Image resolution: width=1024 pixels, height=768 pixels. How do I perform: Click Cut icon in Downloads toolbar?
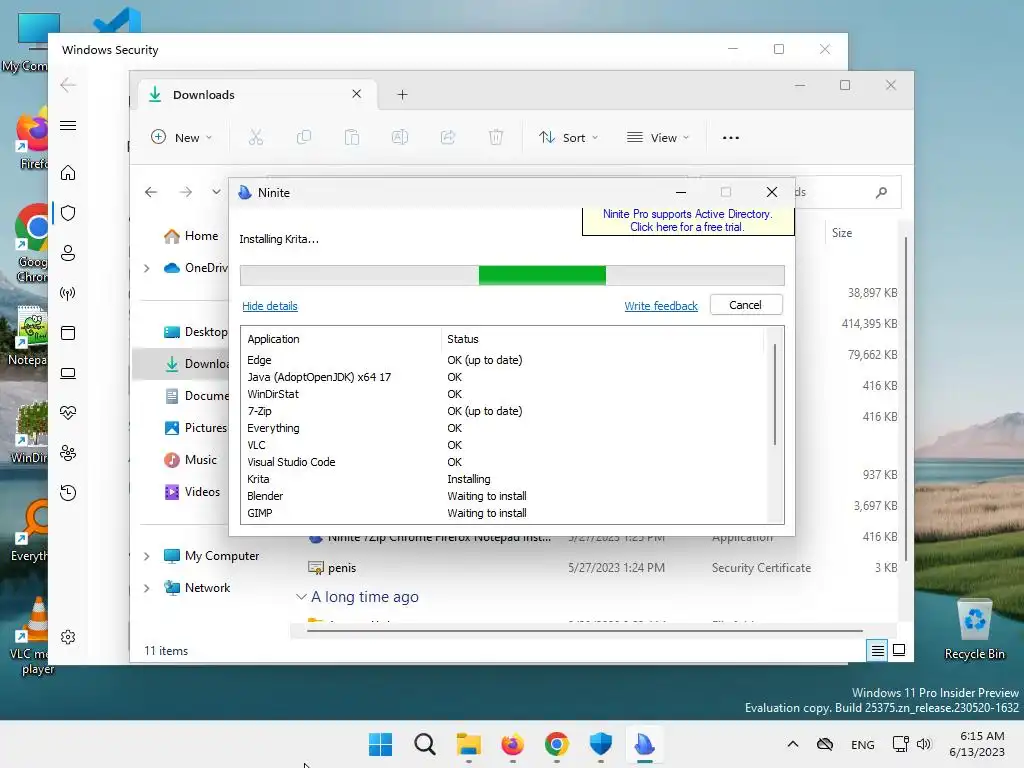[255, 137]
